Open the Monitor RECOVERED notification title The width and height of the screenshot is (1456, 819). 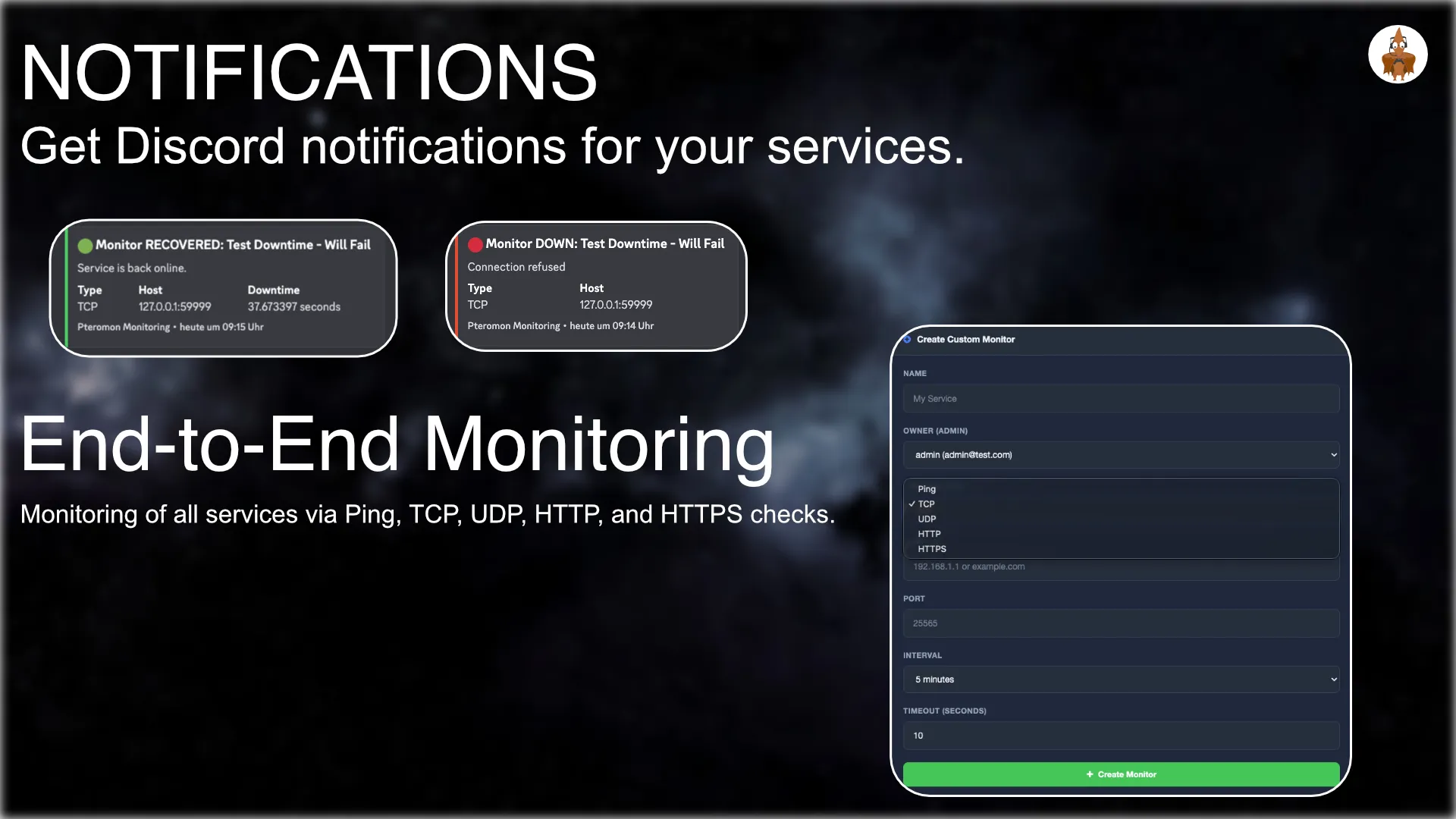tap(233, 245)
